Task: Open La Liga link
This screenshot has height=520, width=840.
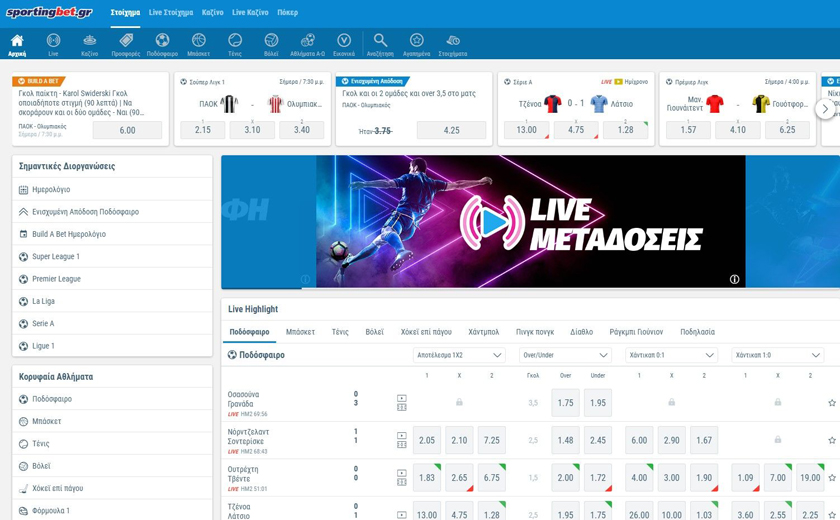Action: (112, 301)
